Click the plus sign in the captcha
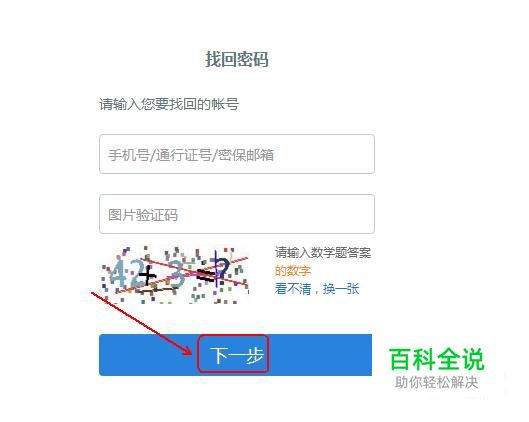 coord(147,277)
